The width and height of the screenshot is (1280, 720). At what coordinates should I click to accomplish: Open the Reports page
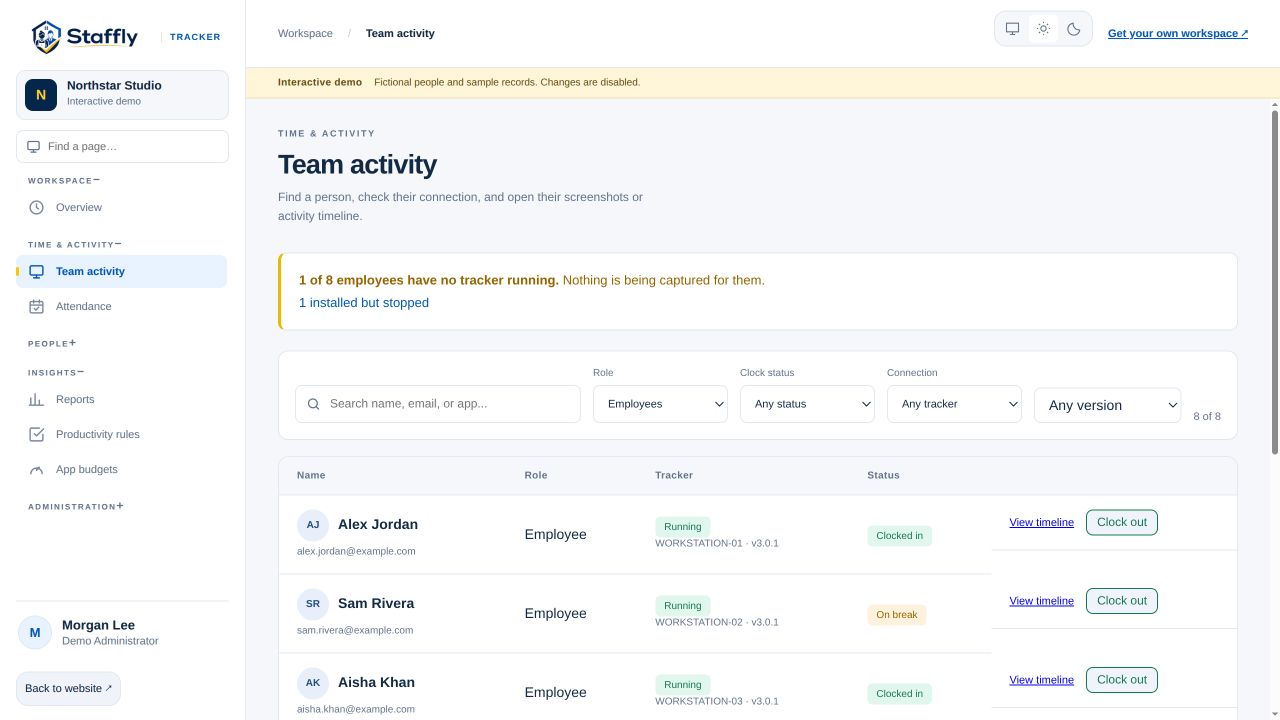(x=121, y=399)
